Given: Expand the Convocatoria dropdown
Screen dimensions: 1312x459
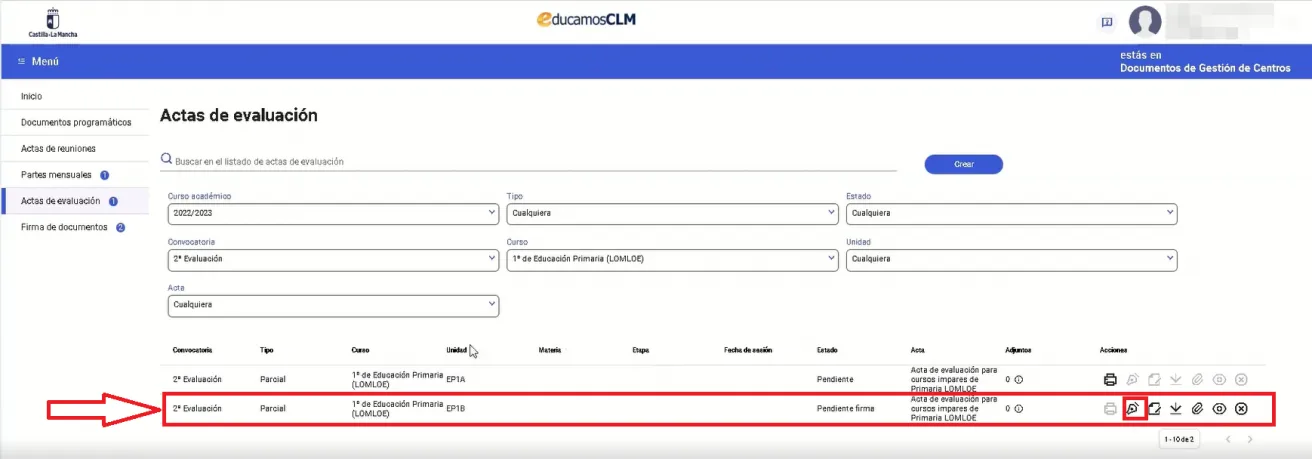Looking at the screenshot, I should (332, 259).
